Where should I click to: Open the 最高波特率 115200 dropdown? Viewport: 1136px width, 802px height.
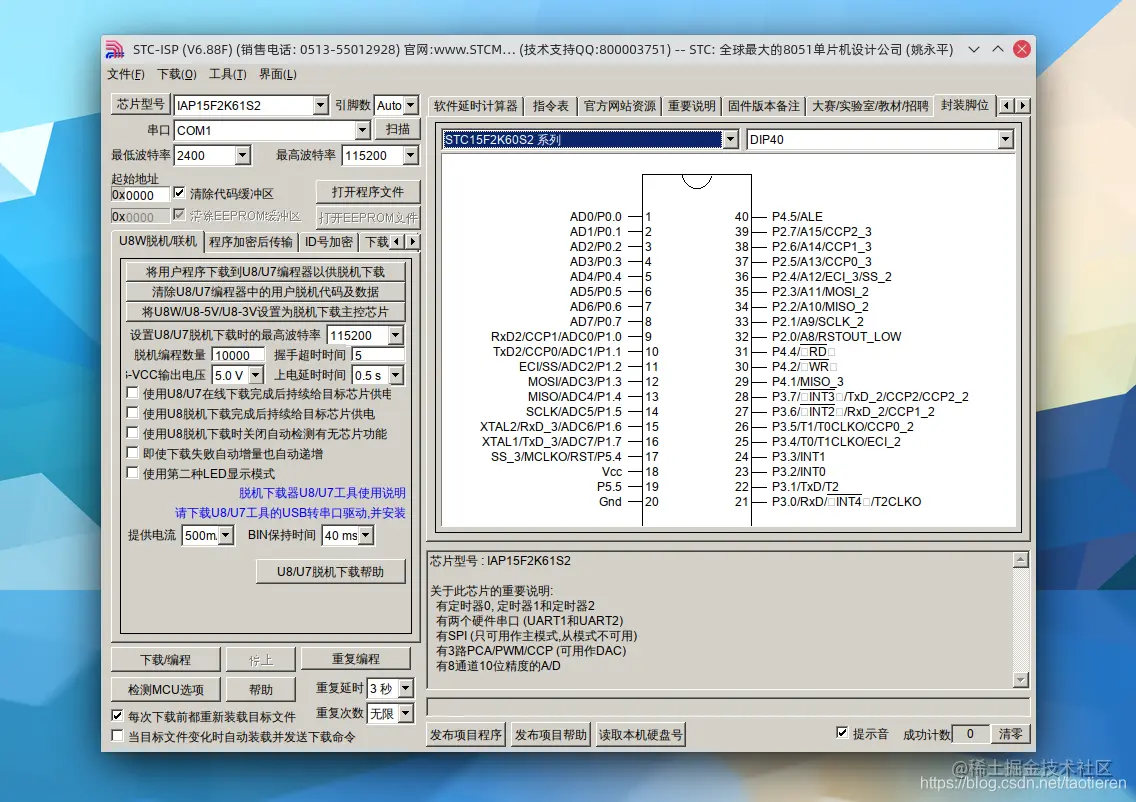(411, 155)
